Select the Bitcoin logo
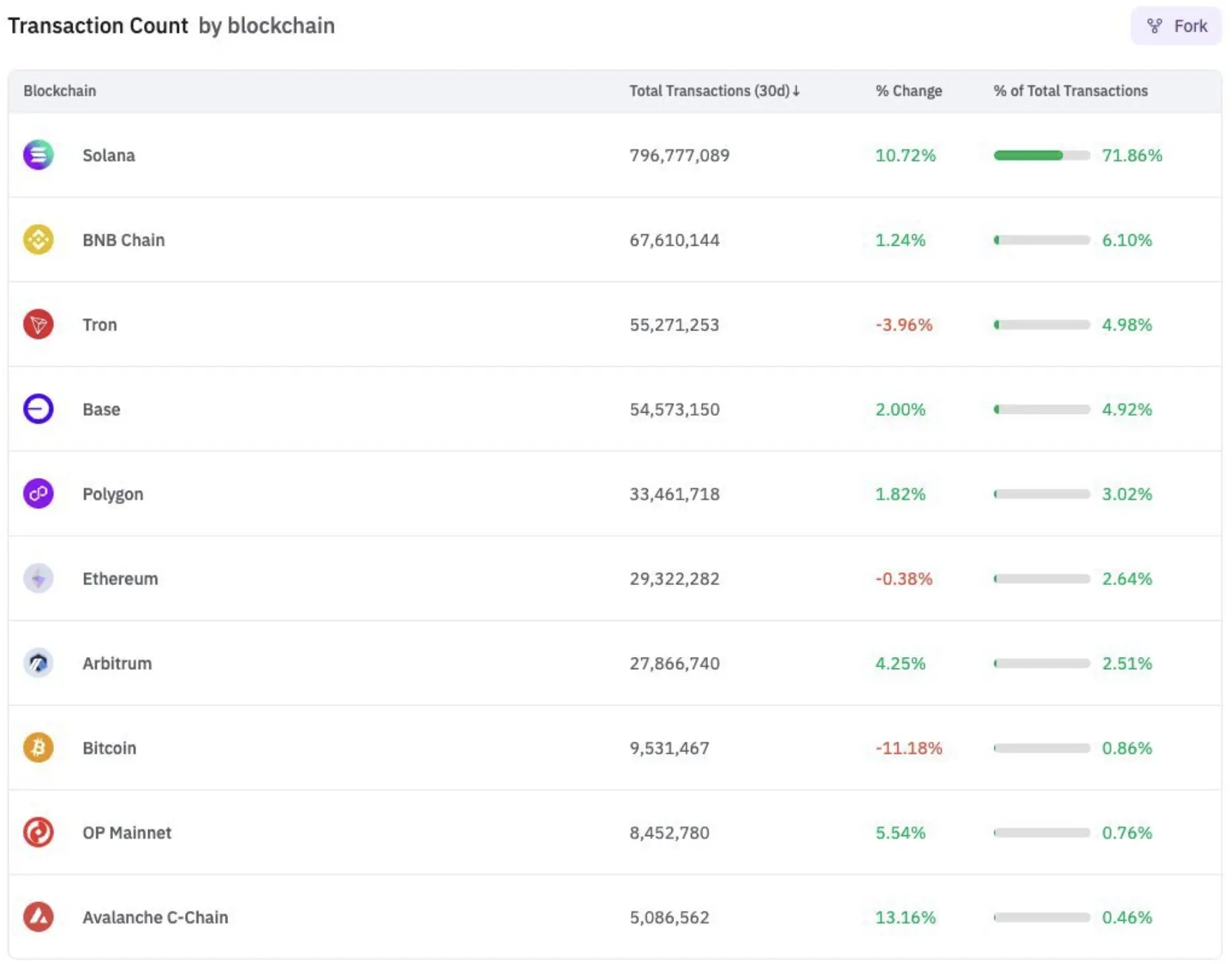Viewport: 1232px width, 964px height. [38, 748]
